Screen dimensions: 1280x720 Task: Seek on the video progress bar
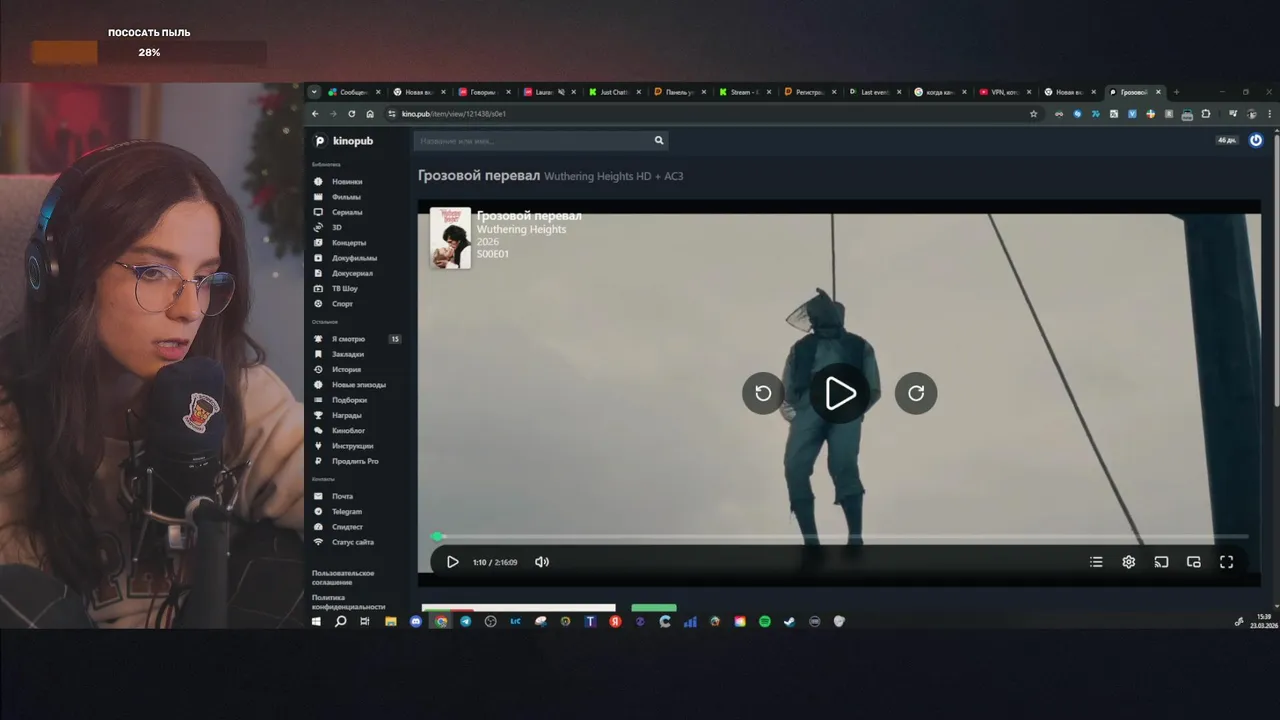840,537
